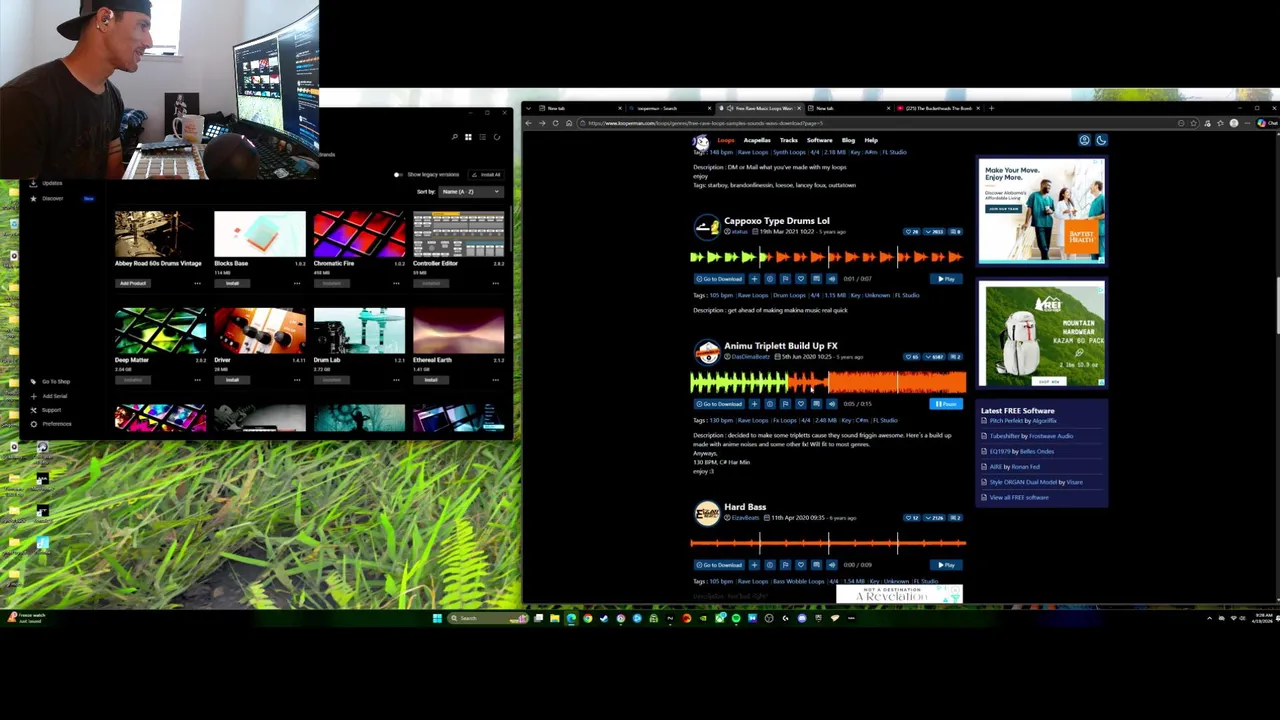Image resolution: width=1280 pixels, height=720 pixels.
Task: Open more options for Chromatic Fire
Action: coord(396,283)
